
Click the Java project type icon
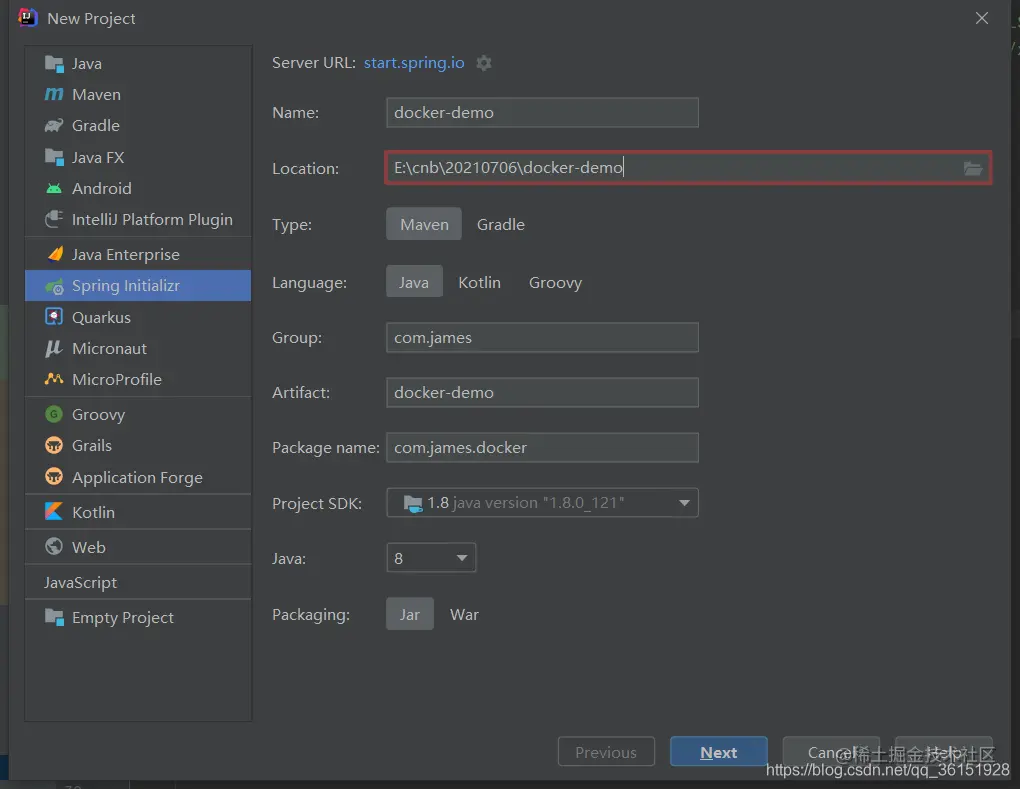tap(54, 64)
